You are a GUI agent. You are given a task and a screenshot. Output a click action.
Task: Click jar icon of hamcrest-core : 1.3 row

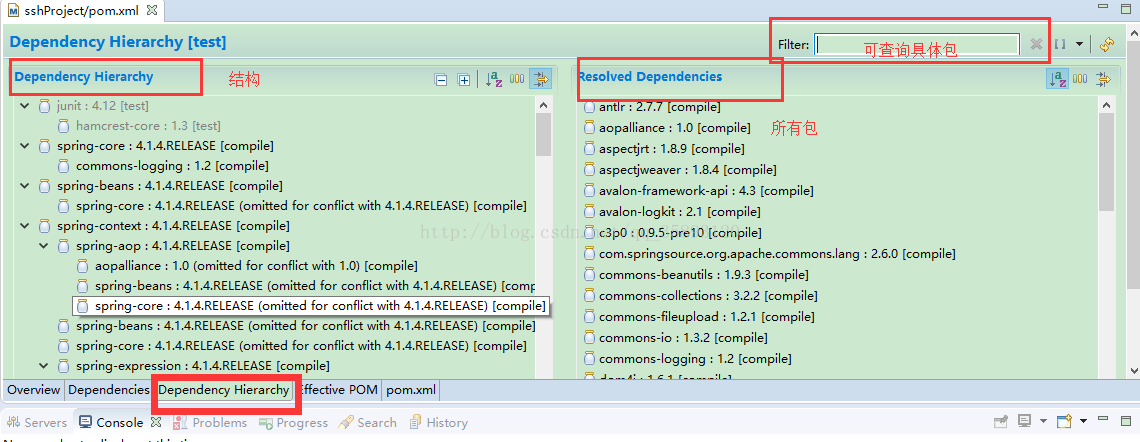[x=64, y=126]
